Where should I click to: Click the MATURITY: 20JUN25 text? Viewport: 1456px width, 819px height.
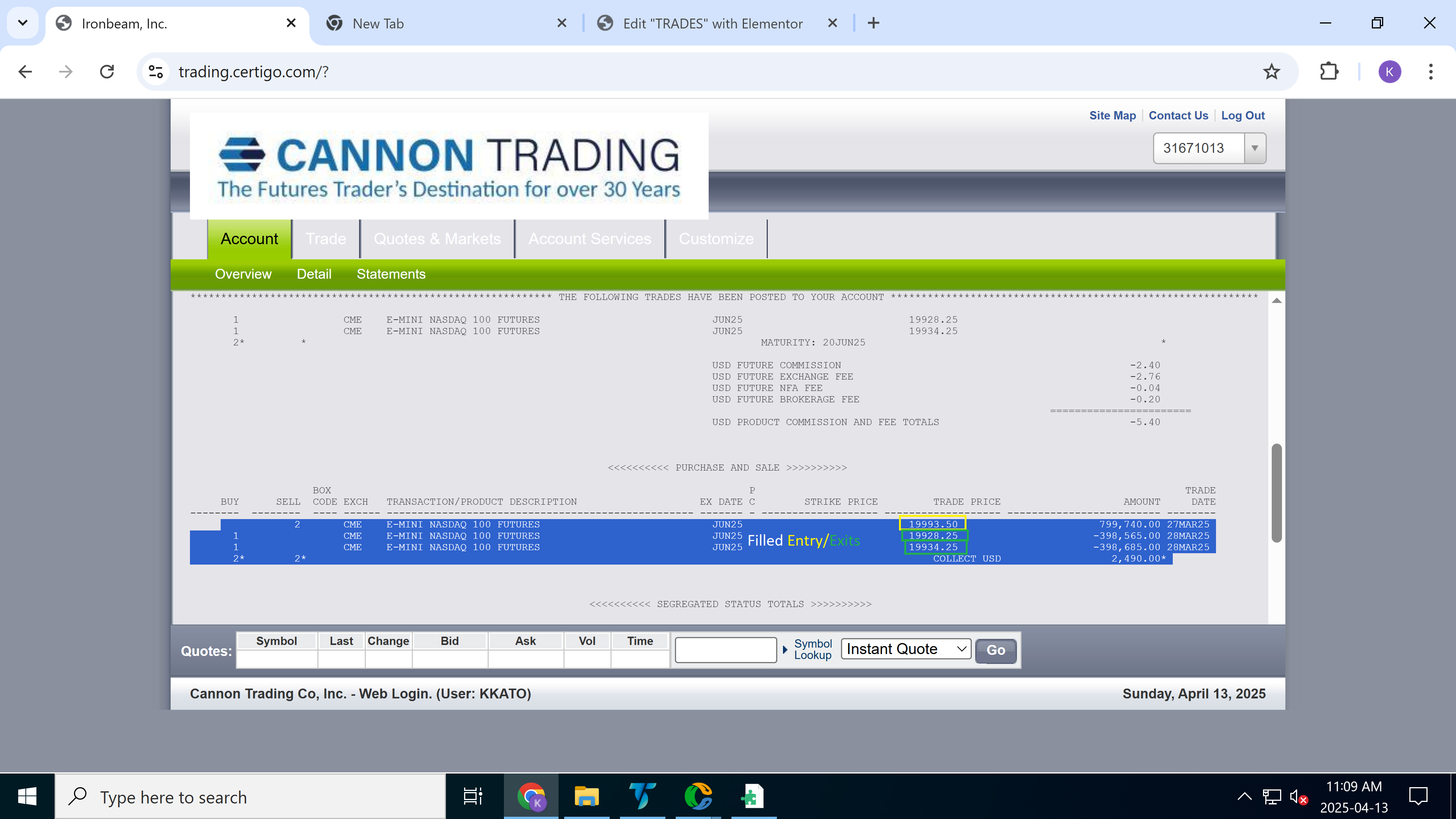pos(813,342)
